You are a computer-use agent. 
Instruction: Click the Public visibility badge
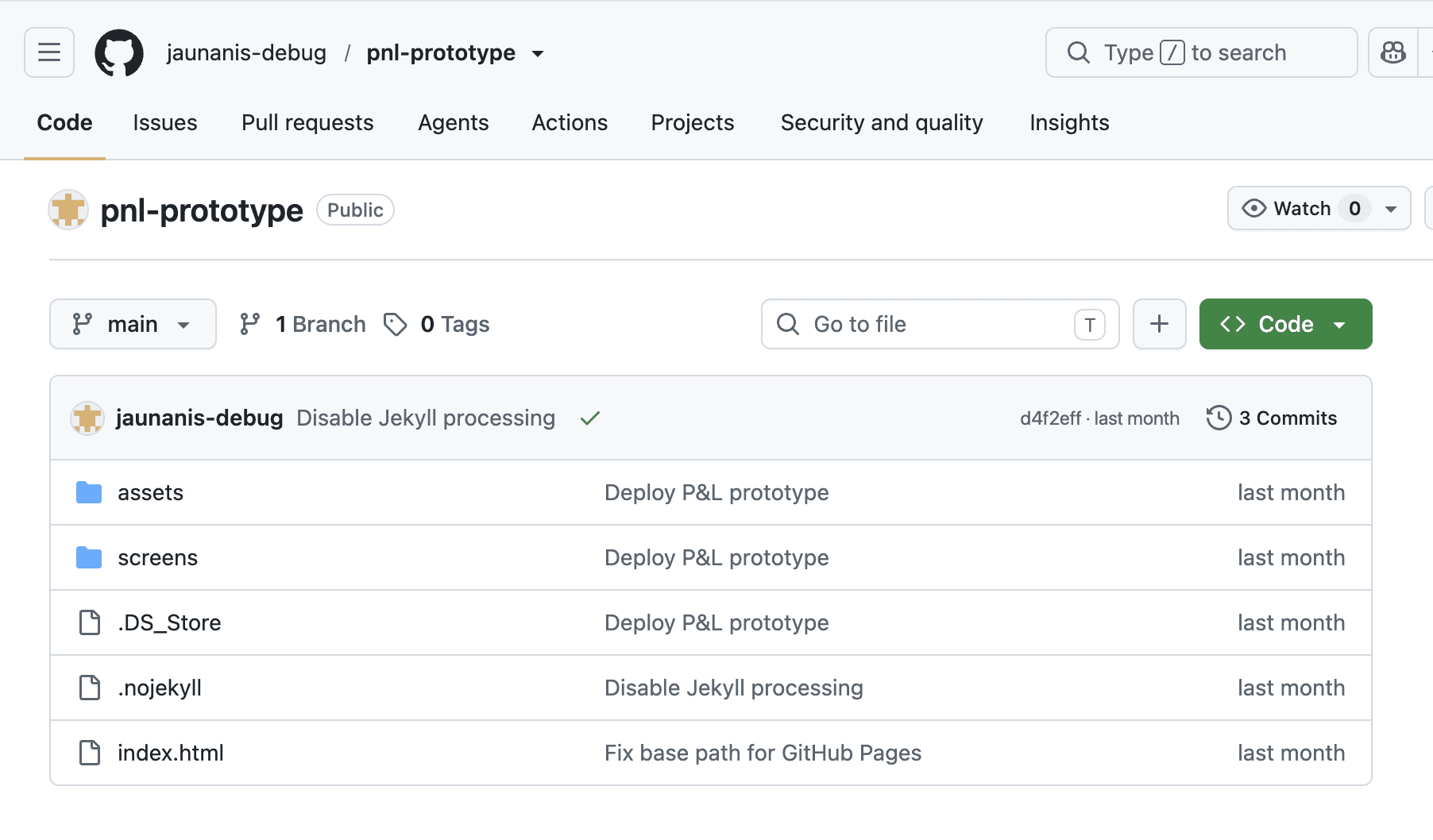click(355, 210)
